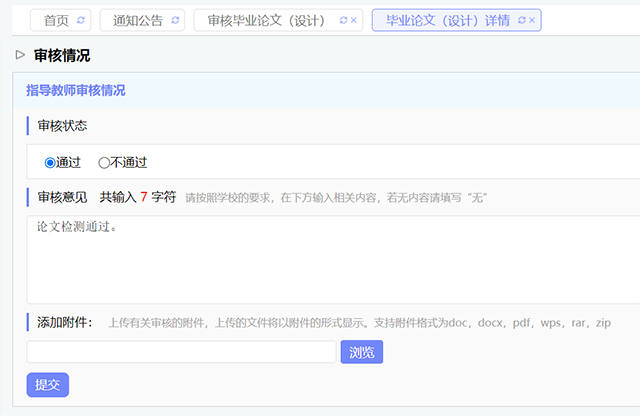
Task: Submit the review with 提交 button
Action: [x=47, y=384]
